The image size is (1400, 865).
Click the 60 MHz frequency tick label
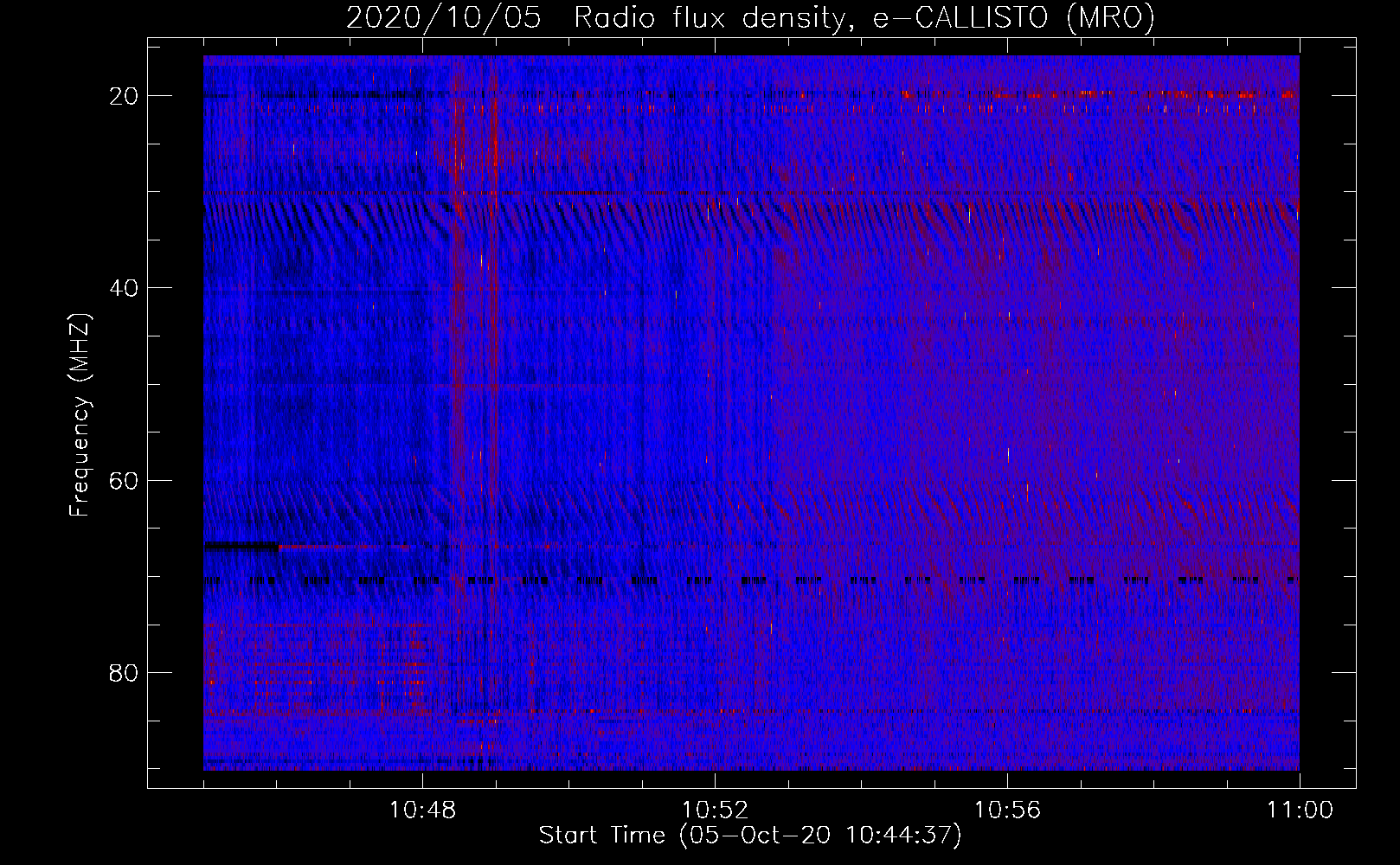click(x=124, y=480)
